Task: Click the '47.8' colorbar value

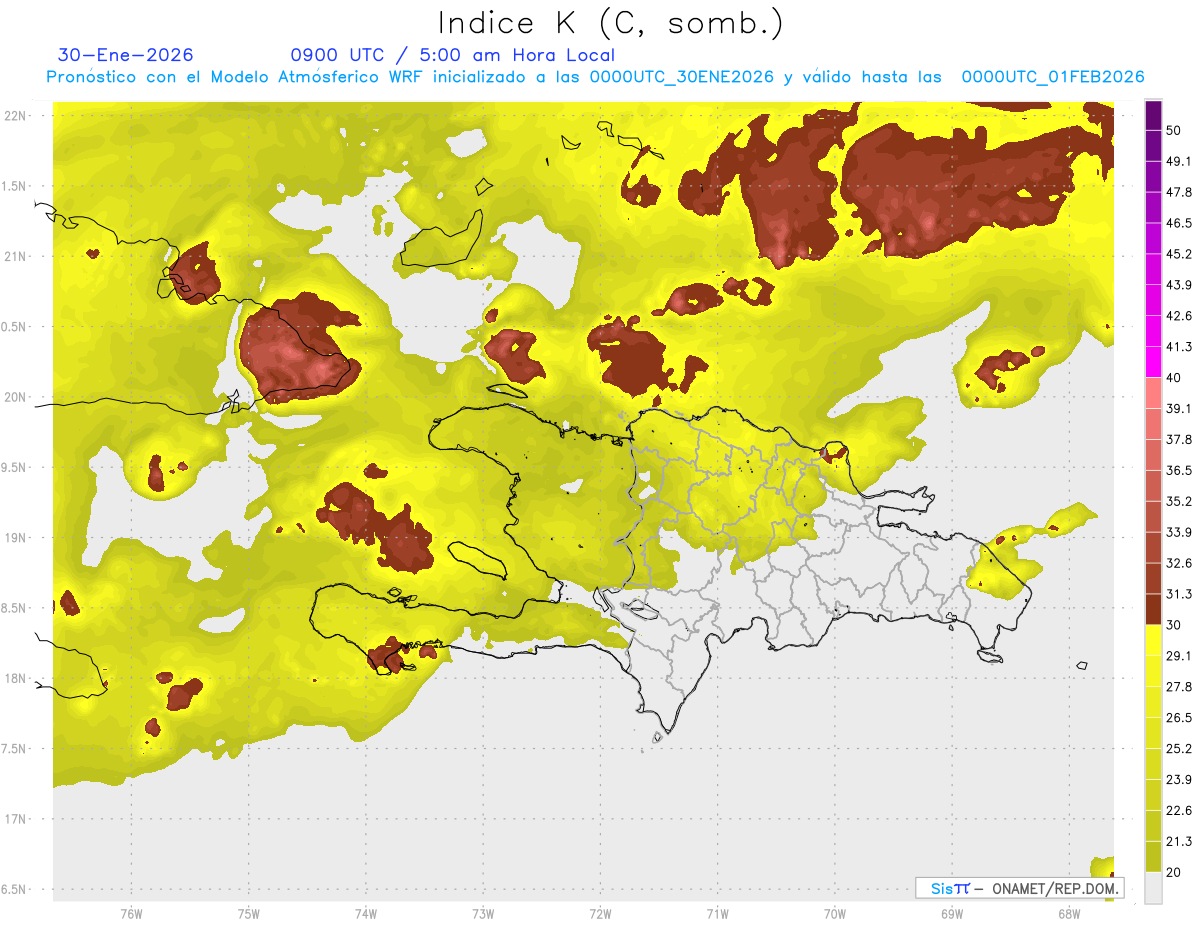Action: point(1179,192)
